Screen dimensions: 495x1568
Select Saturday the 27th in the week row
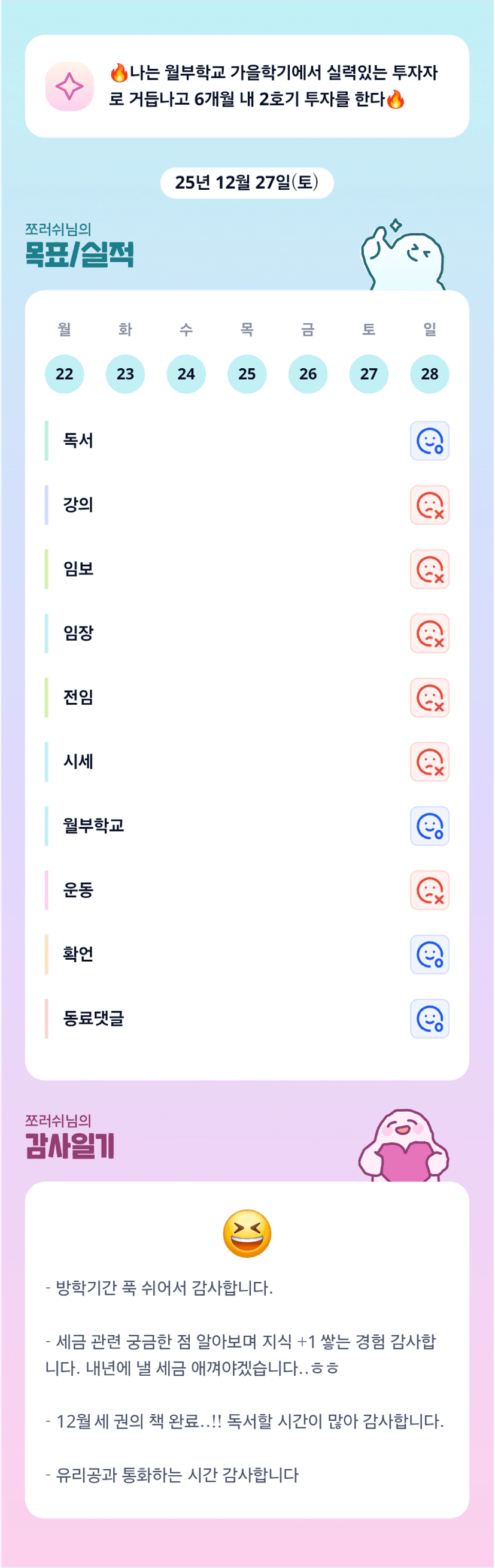tap(368, 374)
